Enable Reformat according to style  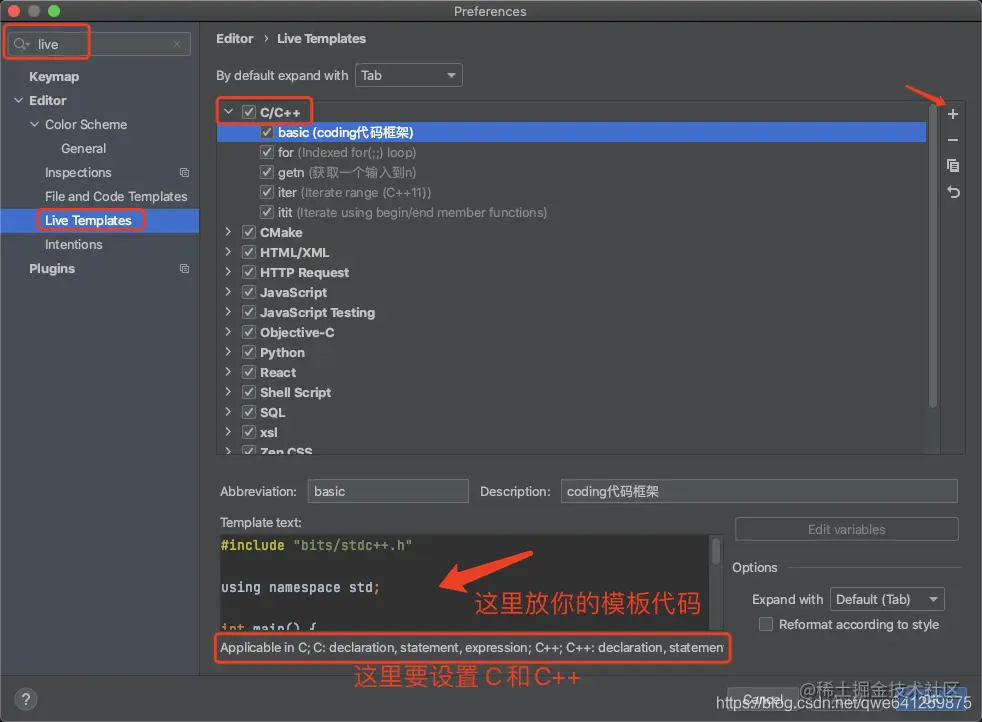click(765, 624)
